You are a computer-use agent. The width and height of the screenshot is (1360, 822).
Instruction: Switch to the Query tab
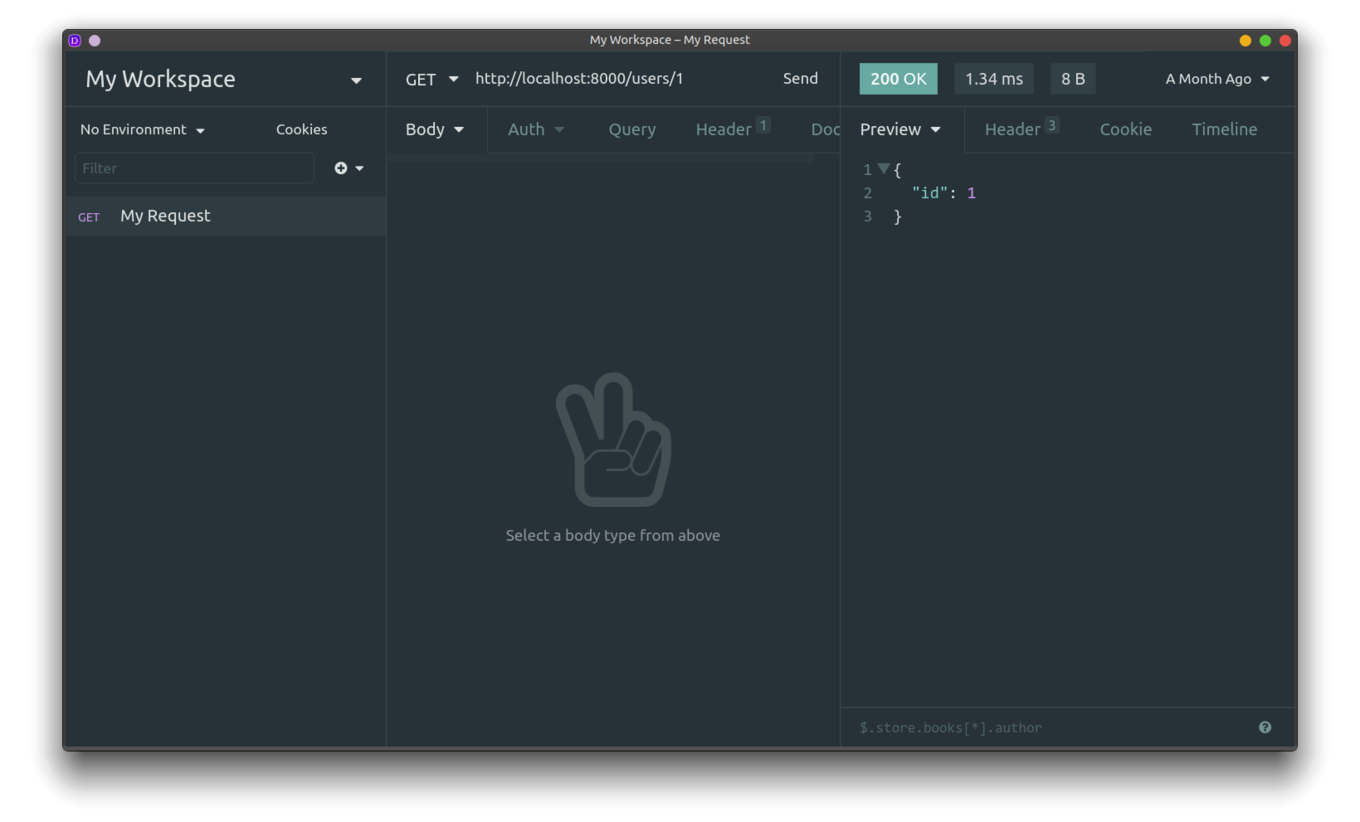tap(632, 129)
